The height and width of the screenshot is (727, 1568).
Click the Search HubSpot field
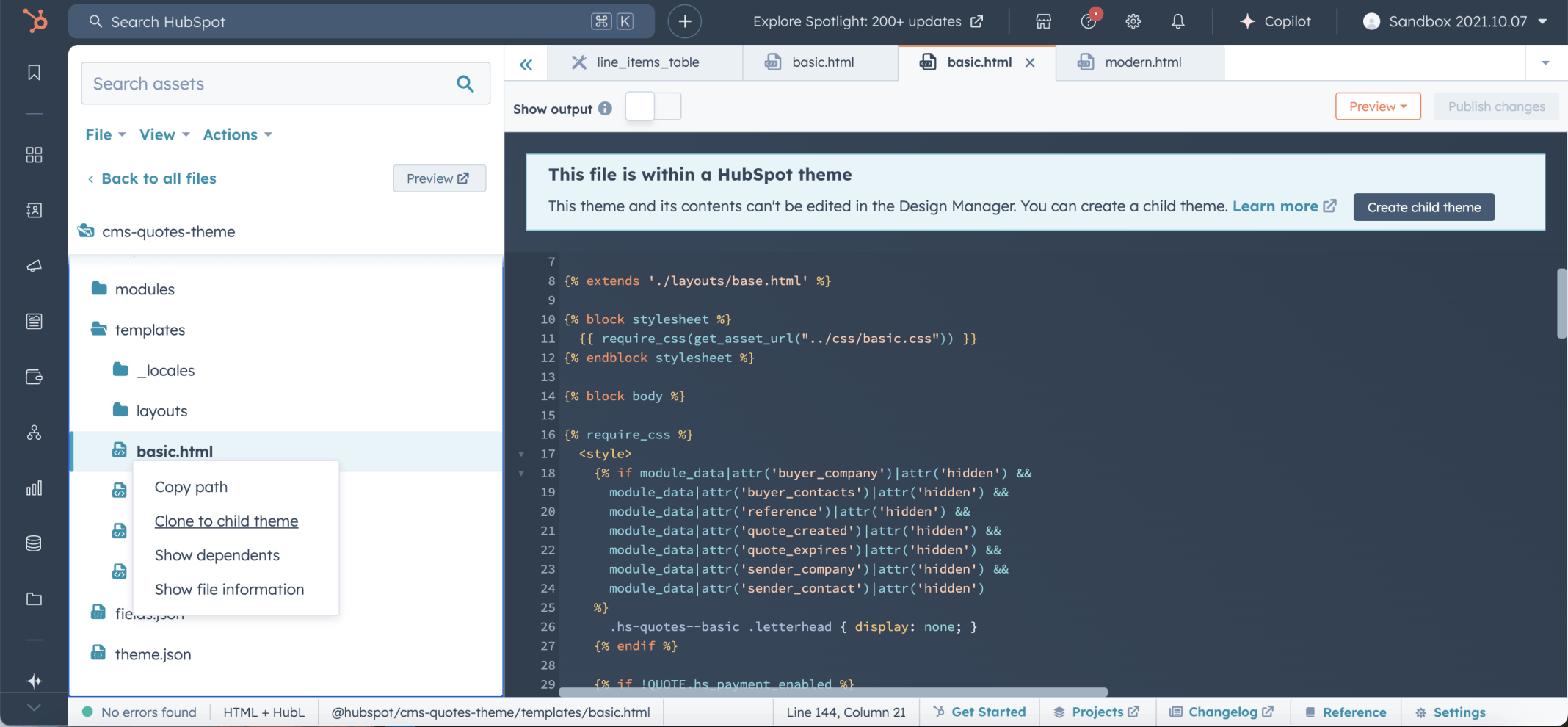[x=361, y=21]
